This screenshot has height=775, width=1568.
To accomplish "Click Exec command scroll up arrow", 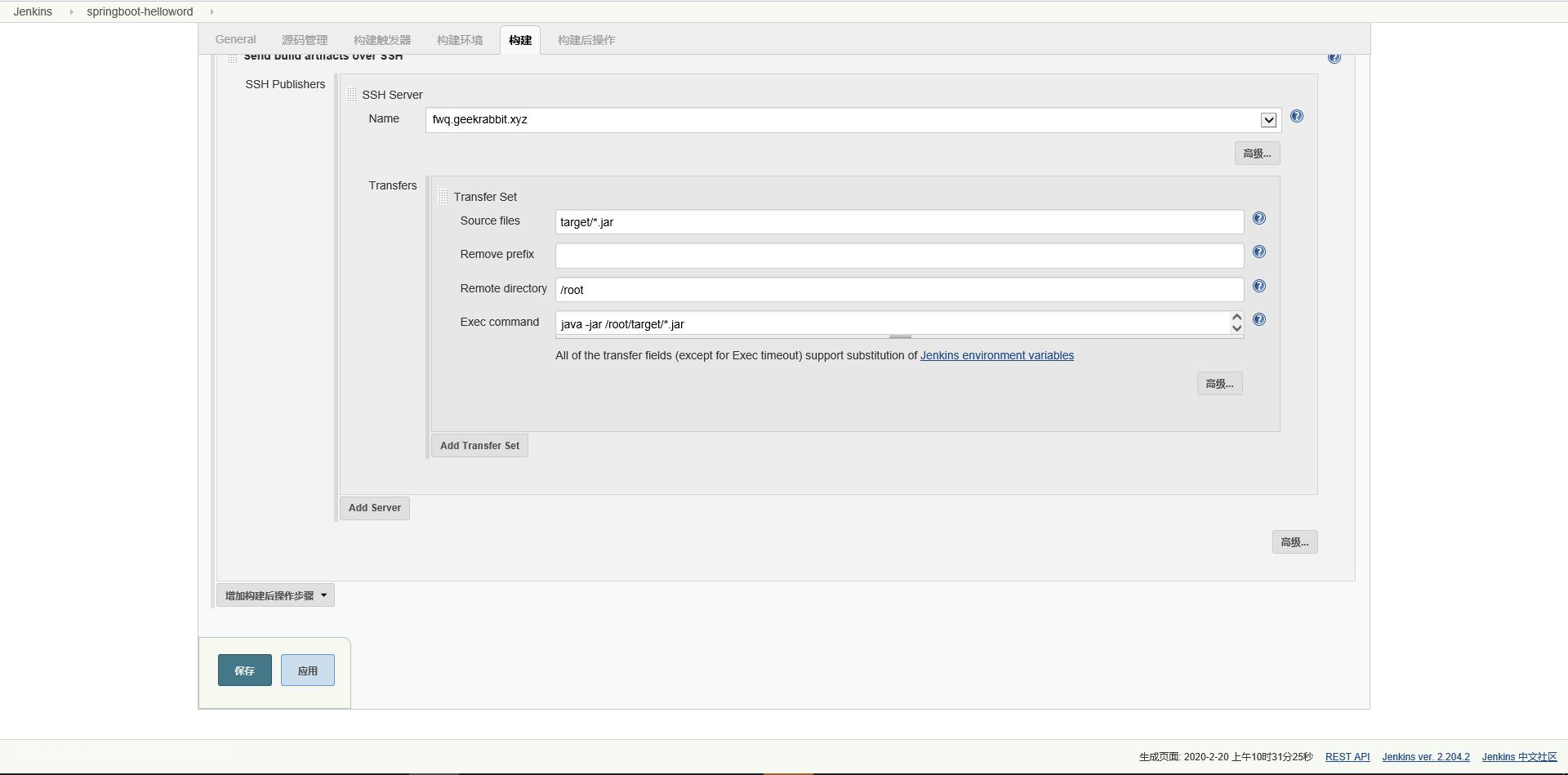I will 1236,317.
